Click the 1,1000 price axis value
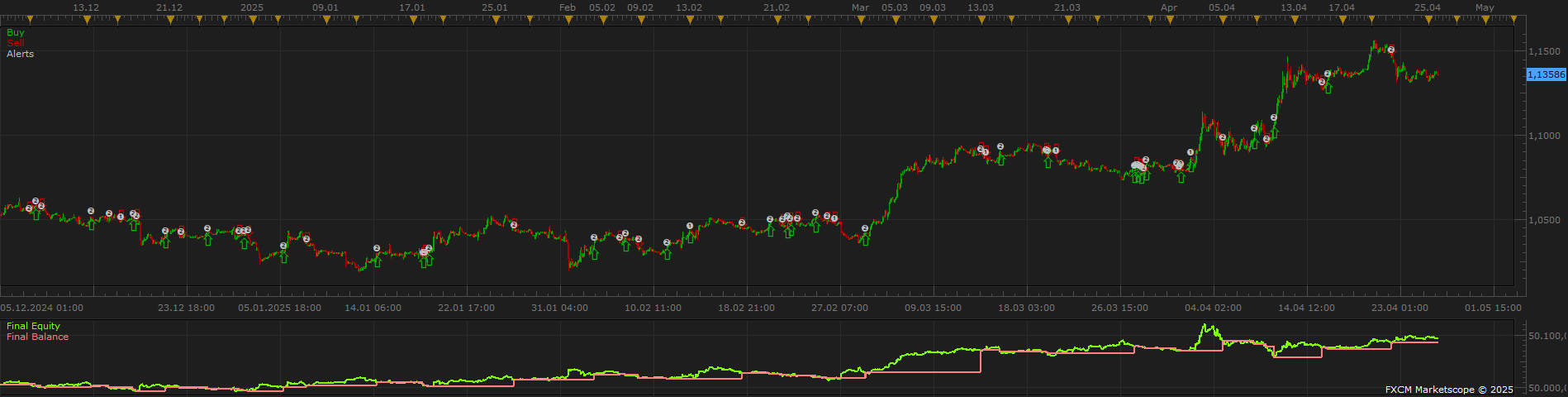The height and width of the screenshot is (397, 1568). tap(1544, 136)
